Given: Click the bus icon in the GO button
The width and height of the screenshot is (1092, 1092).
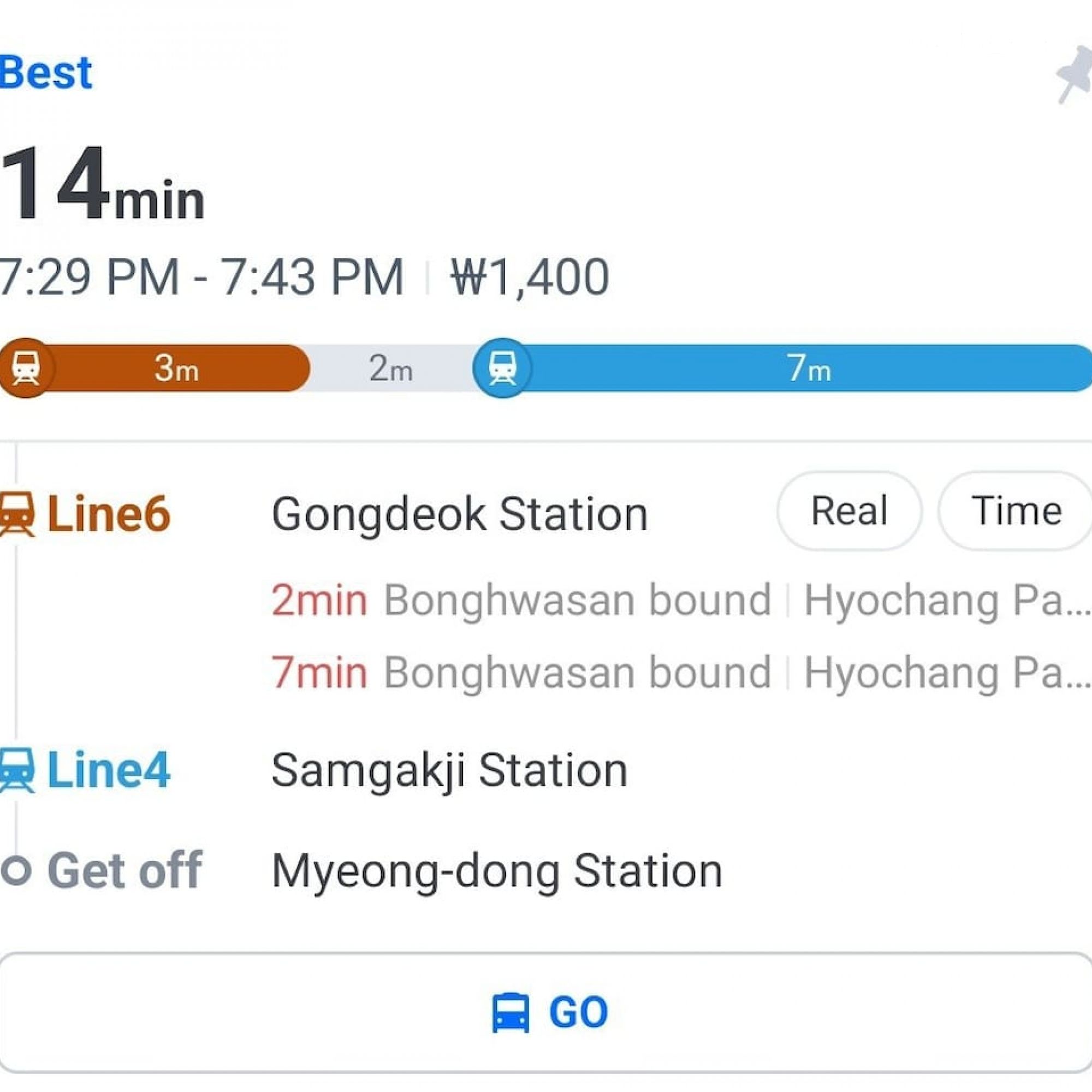Looking at the screenshot, I should 511,1012.
